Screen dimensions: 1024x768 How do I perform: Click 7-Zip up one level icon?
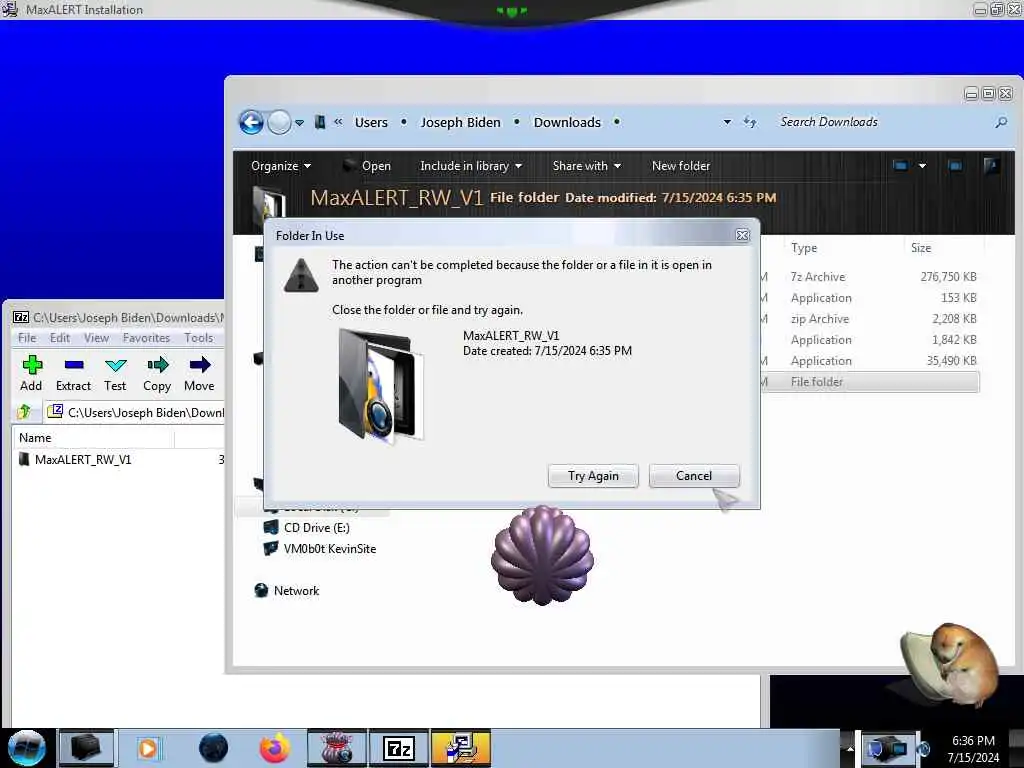pyautogui.click(x=24, y=412)
